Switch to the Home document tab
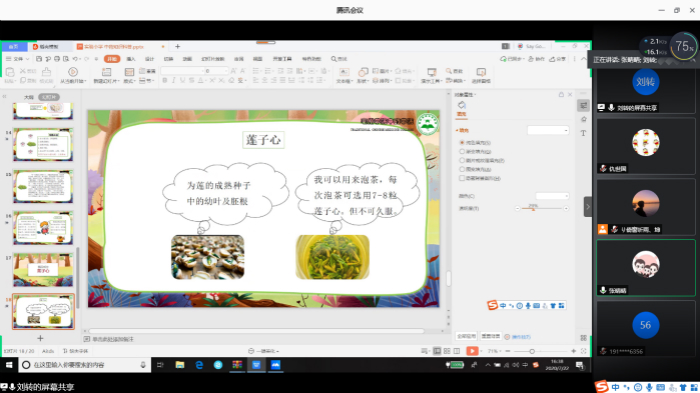This screenshot has width=700, height=393. coord(14,46)
